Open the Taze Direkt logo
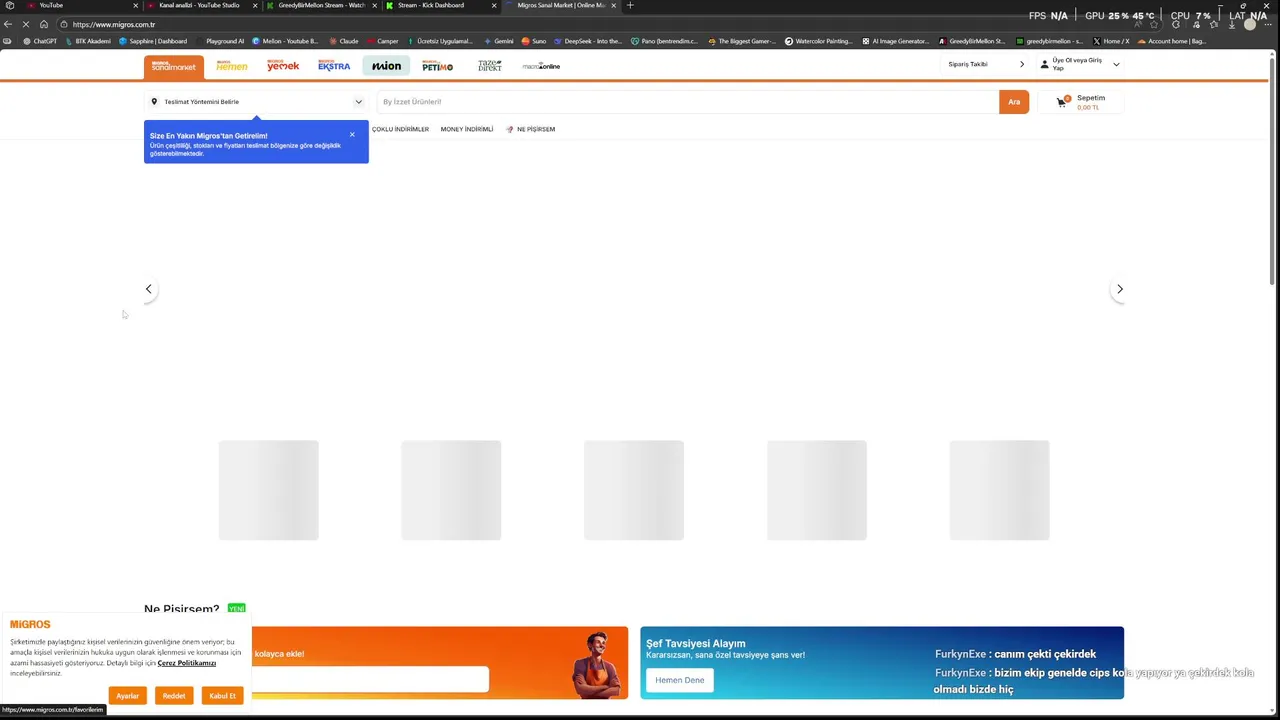This screenshot has width=1280, height=720. [489, 66]
